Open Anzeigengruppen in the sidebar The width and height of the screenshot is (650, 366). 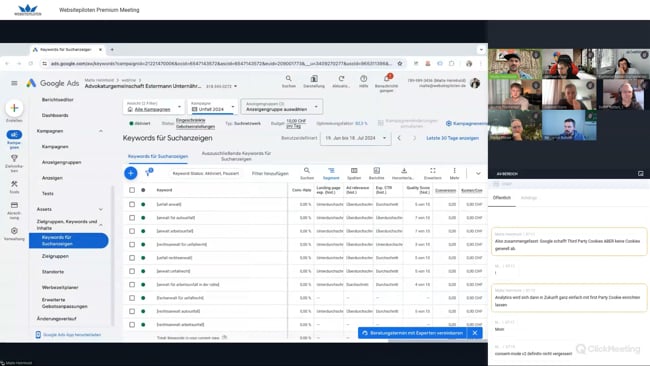61,162
